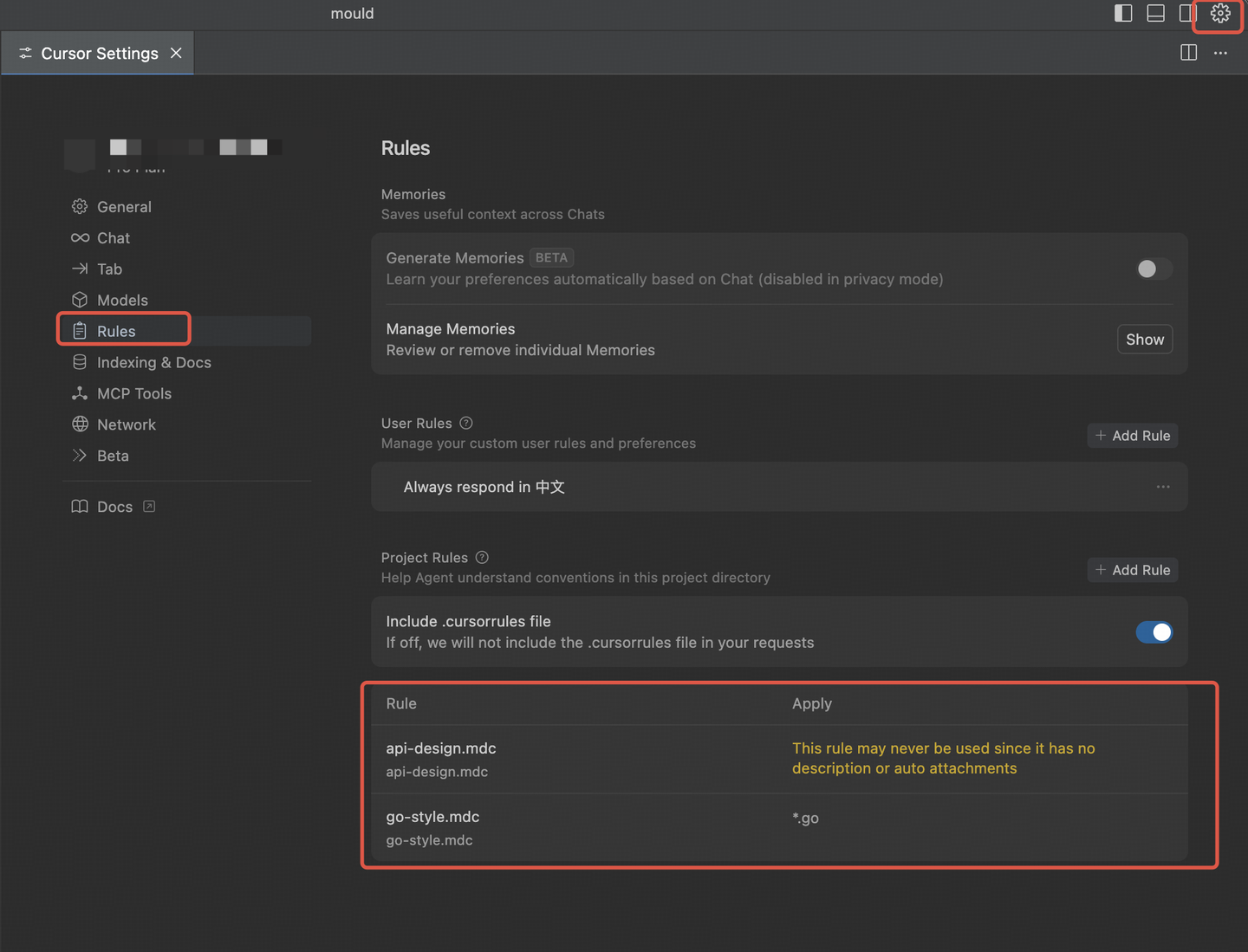This screenshot has width=1248, height=952.
Task: Click Project Rules help question icon
Action: [482, 557]
